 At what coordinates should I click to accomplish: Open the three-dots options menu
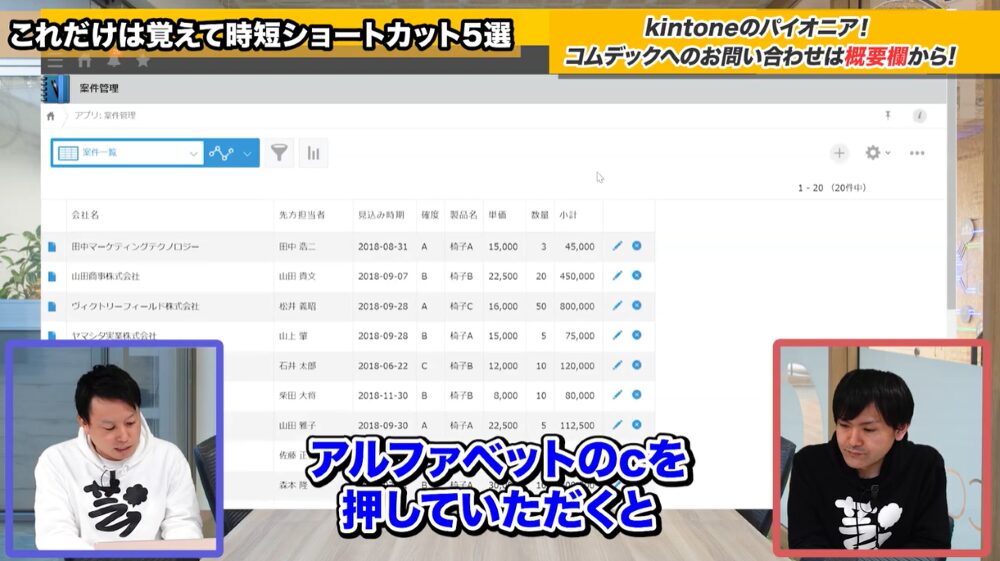[917, 153]
